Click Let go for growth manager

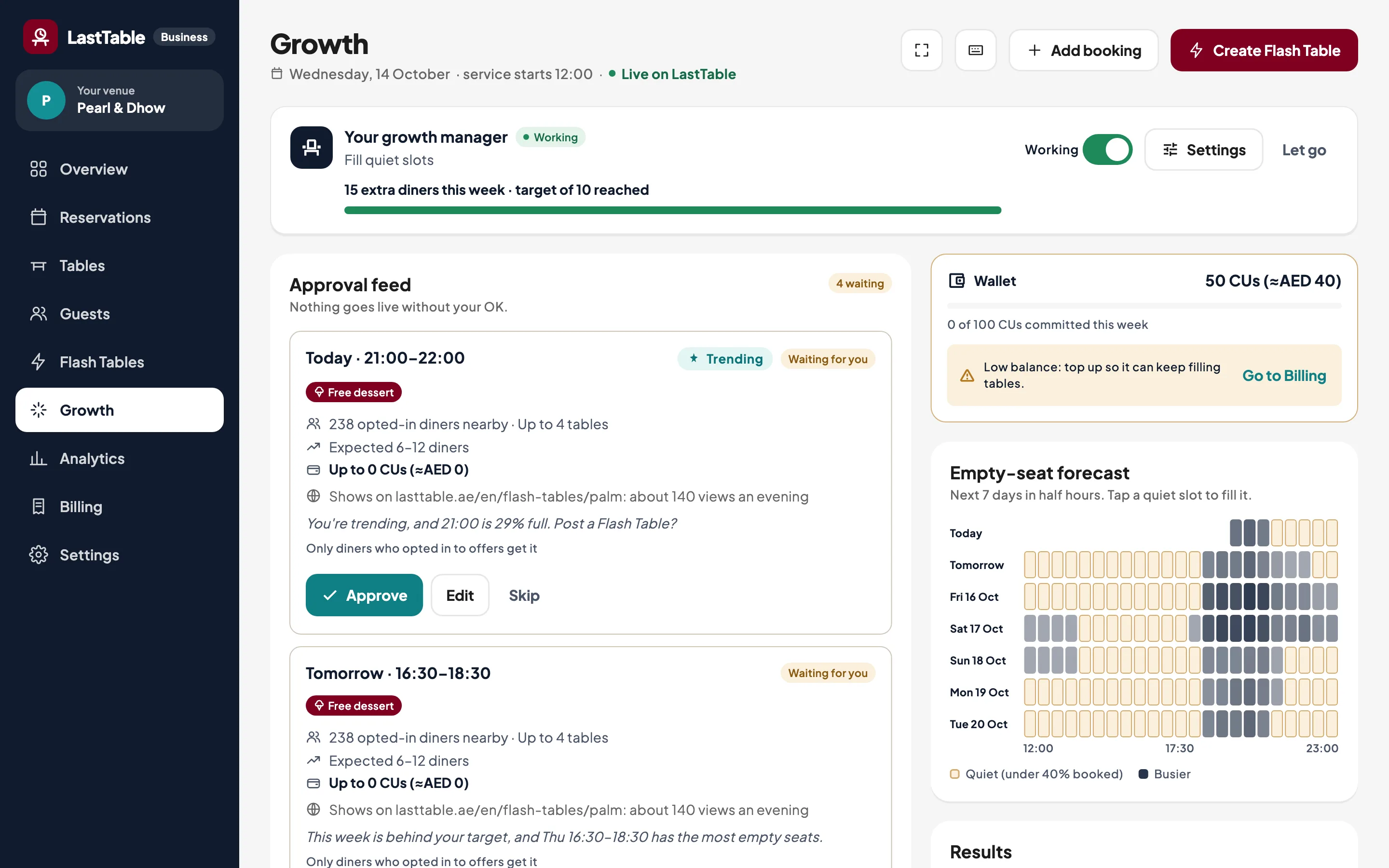[1304, 150]
